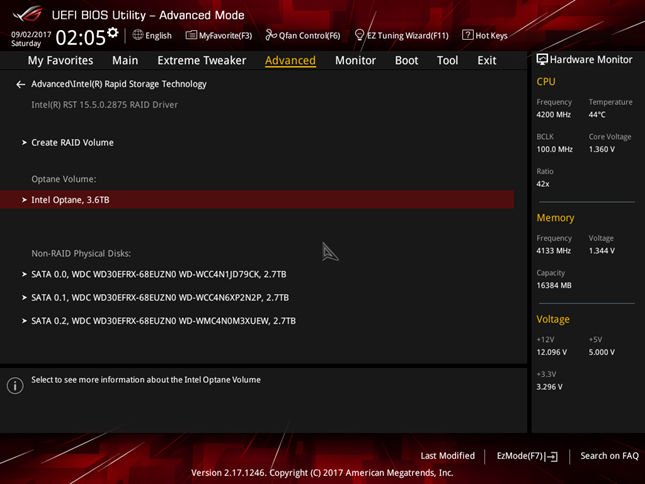Open MyFavorite(F3) label
Image resolution: width=645 pixels, height=484 pixels.
pos(225,35)
